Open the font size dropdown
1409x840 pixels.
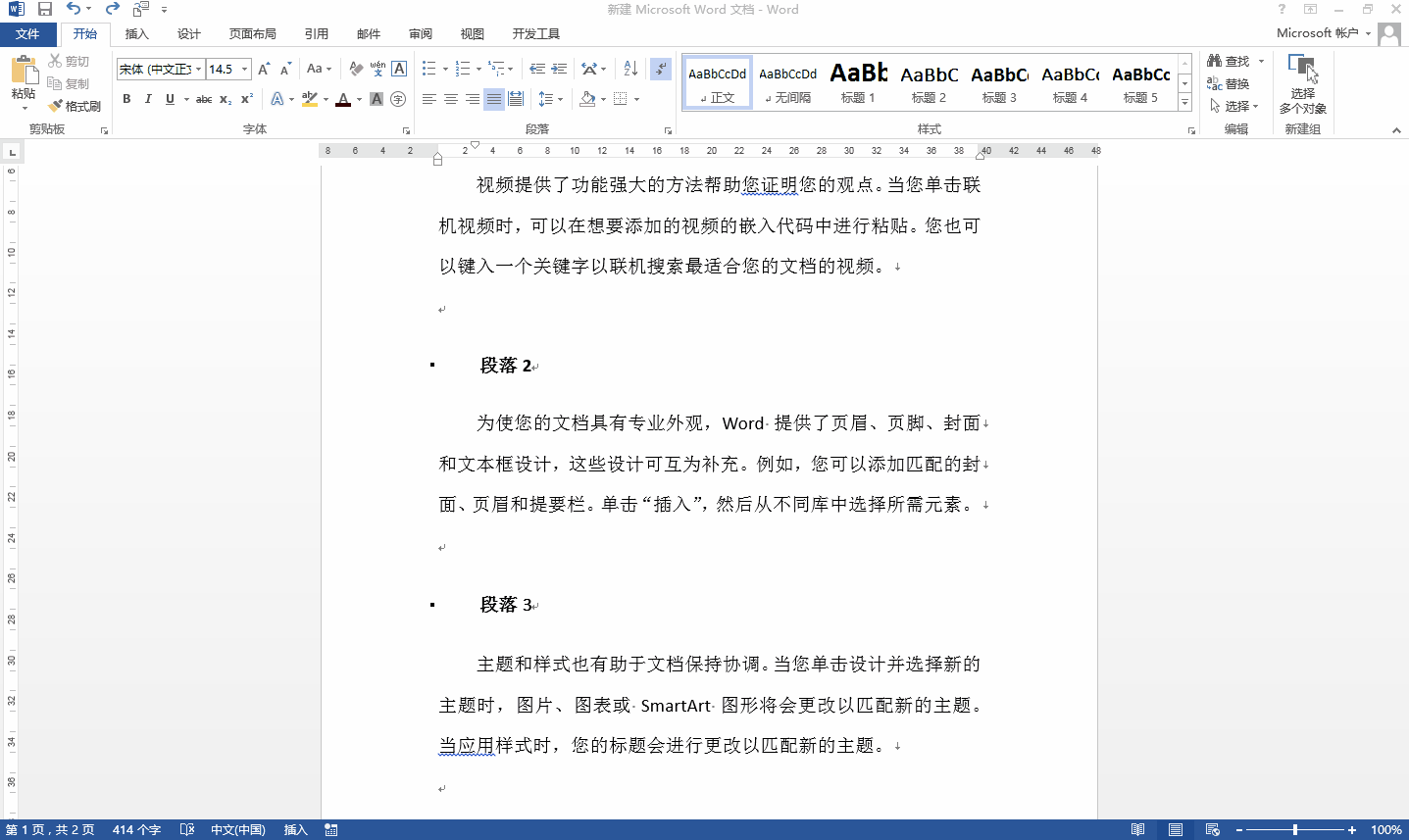(245, 69)
